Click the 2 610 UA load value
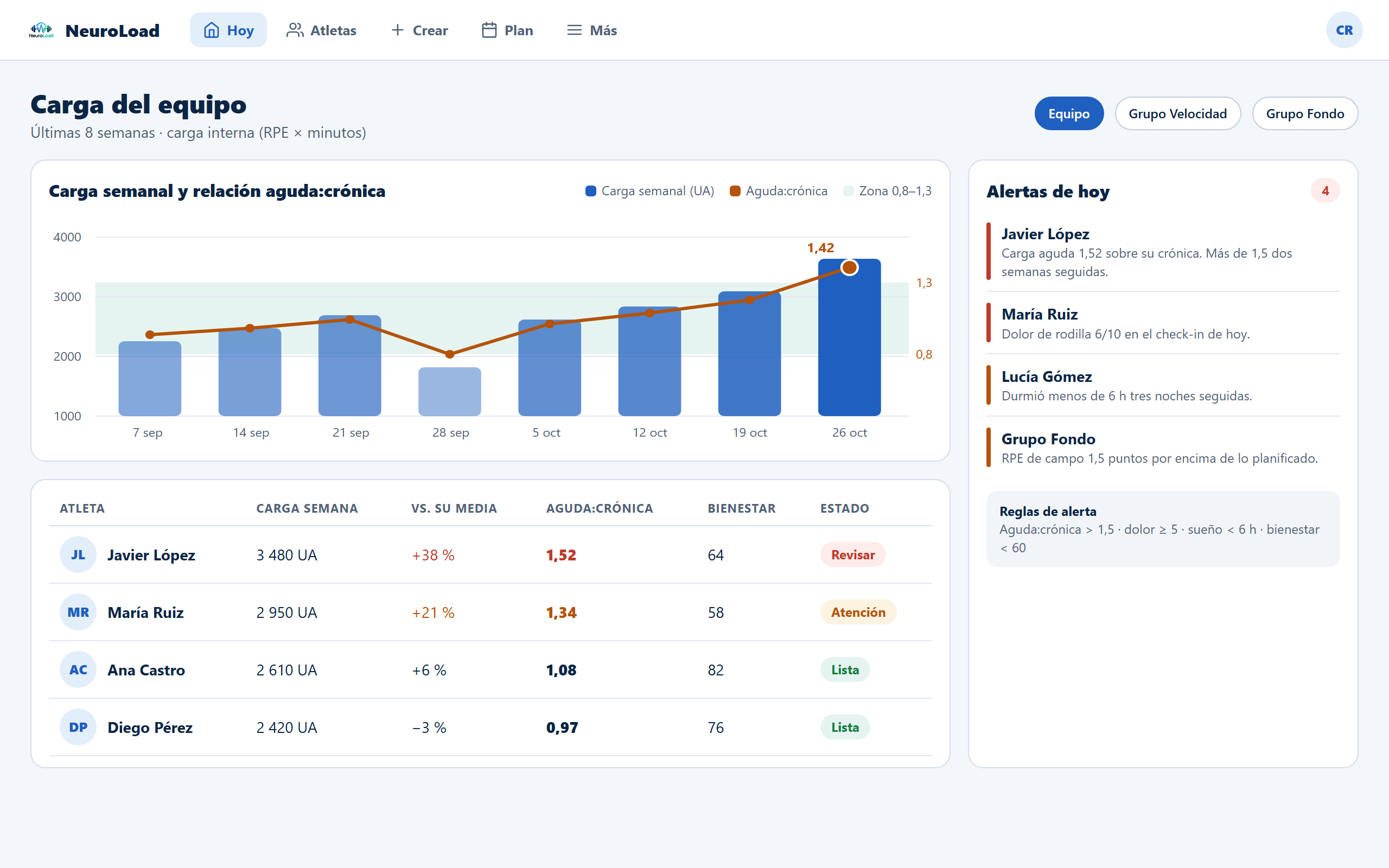Image resolution: width=1389 pixels, height=868 pixels. coord(286,670)
